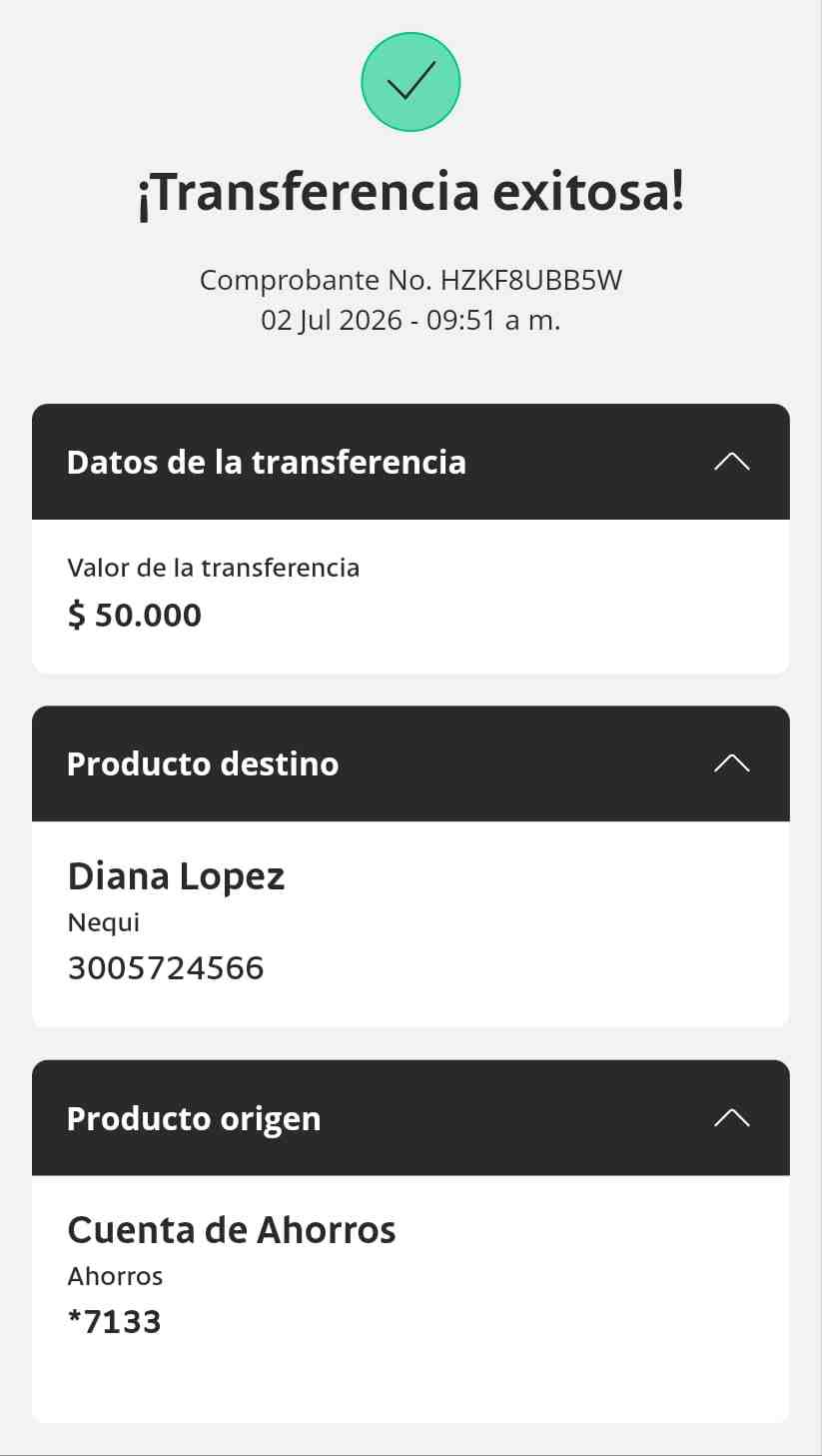Image resolution: width=822 pixels, height=1456 pixels.
Task: Click the Valor de la transferencia label
Action: pos(214,568)
